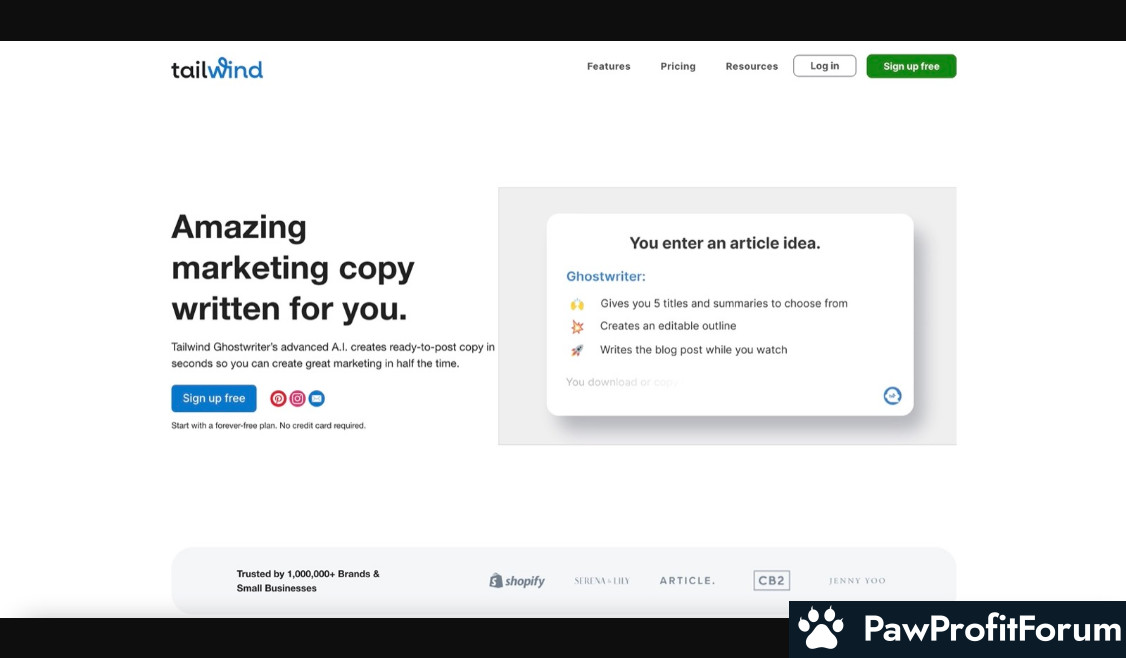Click the Serena & Lily logo
Screen dimensions: 1126x658
602,580
